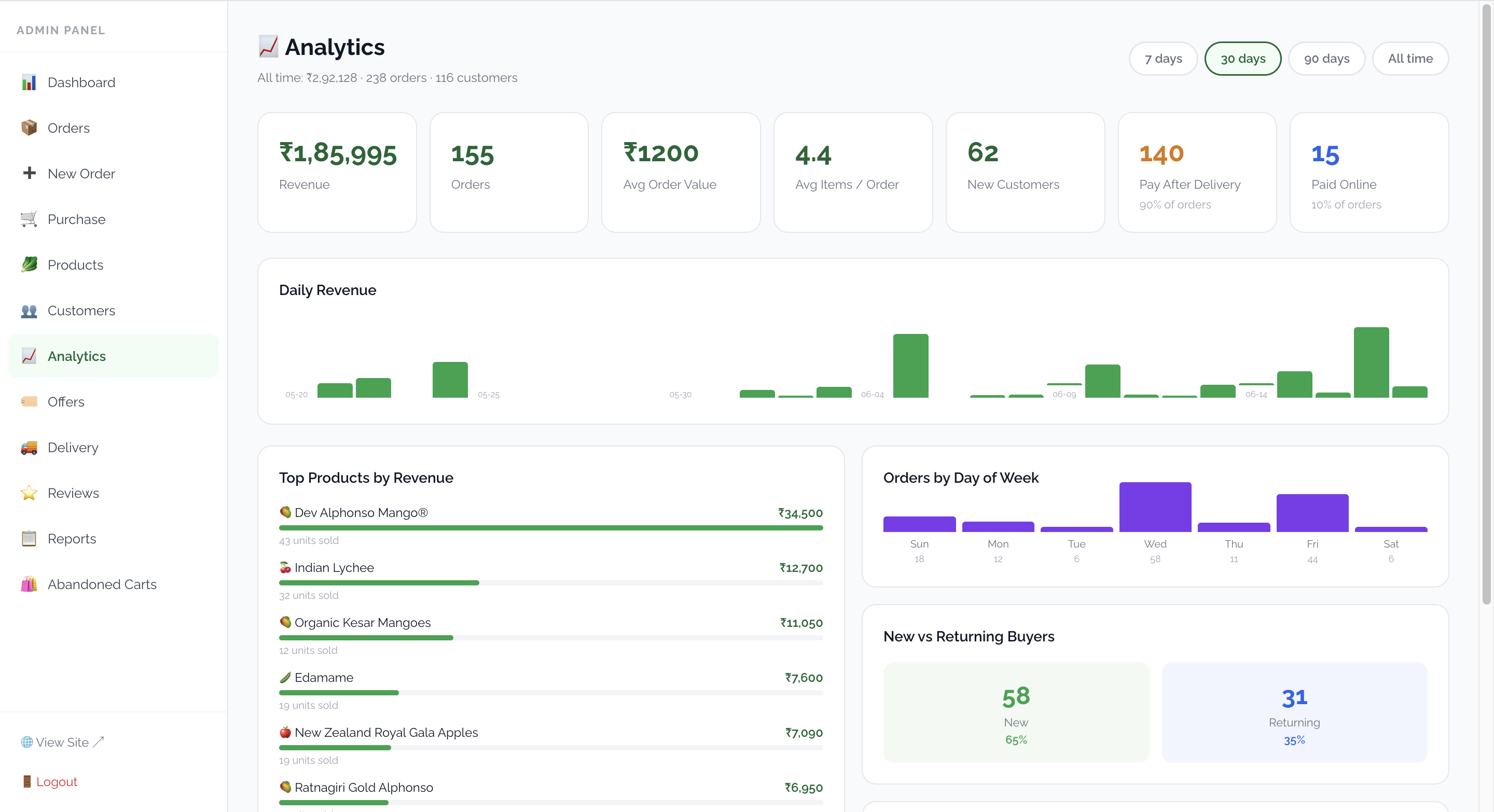This screenshot has width=1494, height=812.
Task: Click the Analytics chart icon in sidebar
Action: [x=29, y=356]
